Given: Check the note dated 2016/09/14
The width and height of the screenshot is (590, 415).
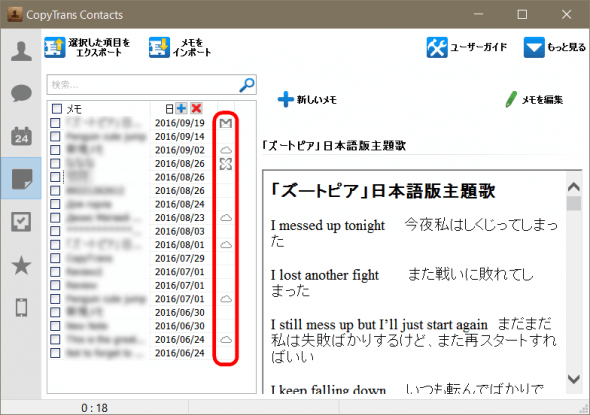Looking at the screenshot, I should point(55,136).
